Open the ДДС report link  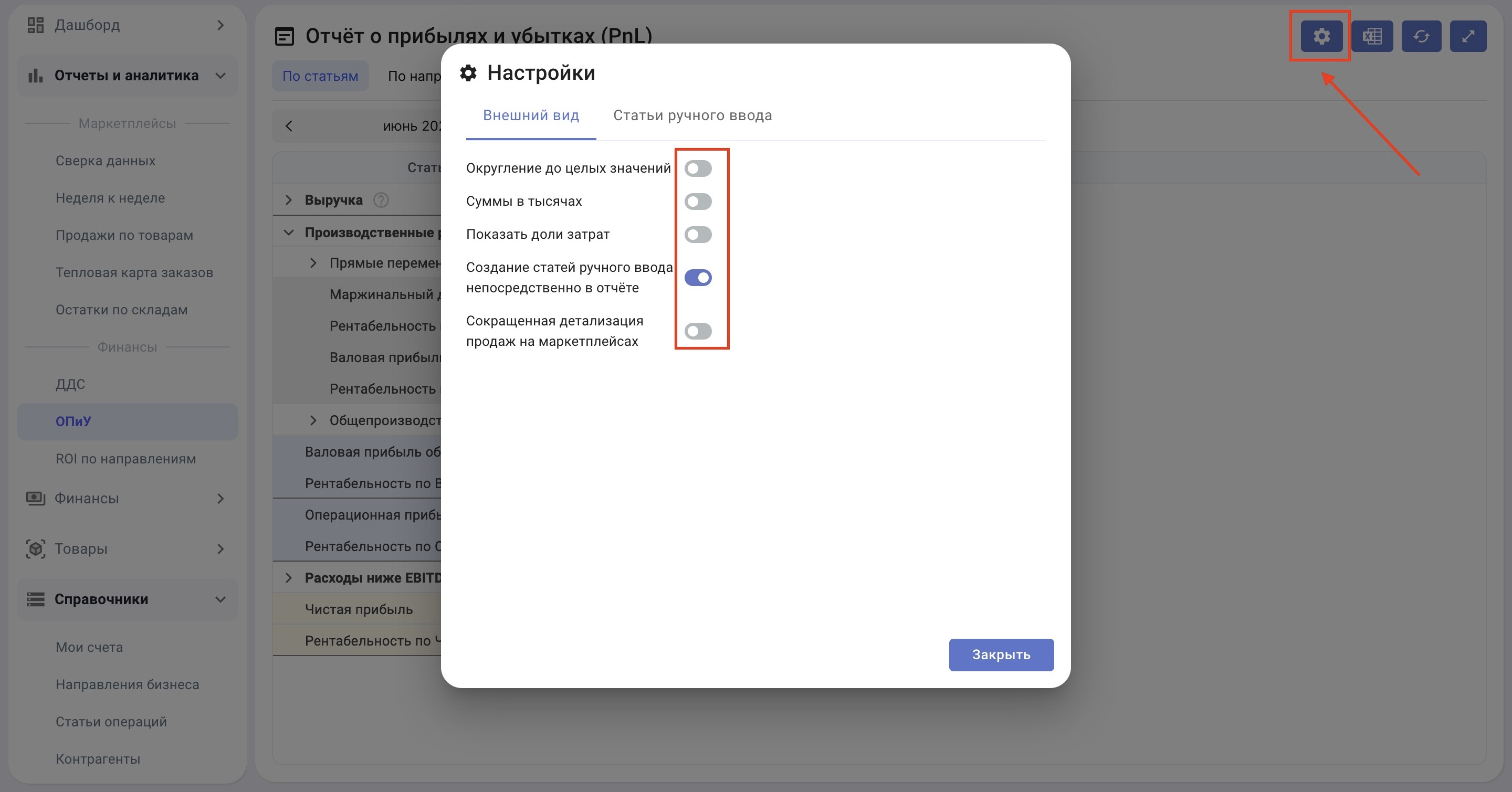click(70, 384)
